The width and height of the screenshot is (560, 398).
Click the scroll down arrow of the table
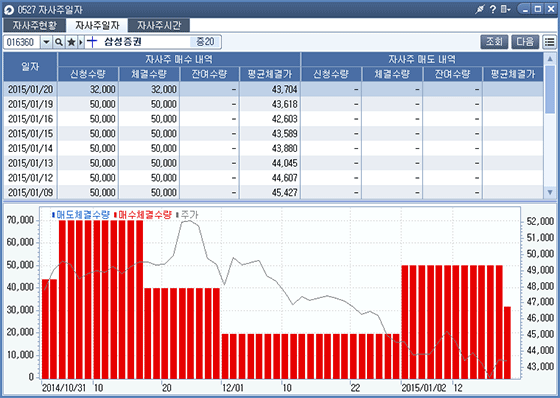(x=550, y=192)
